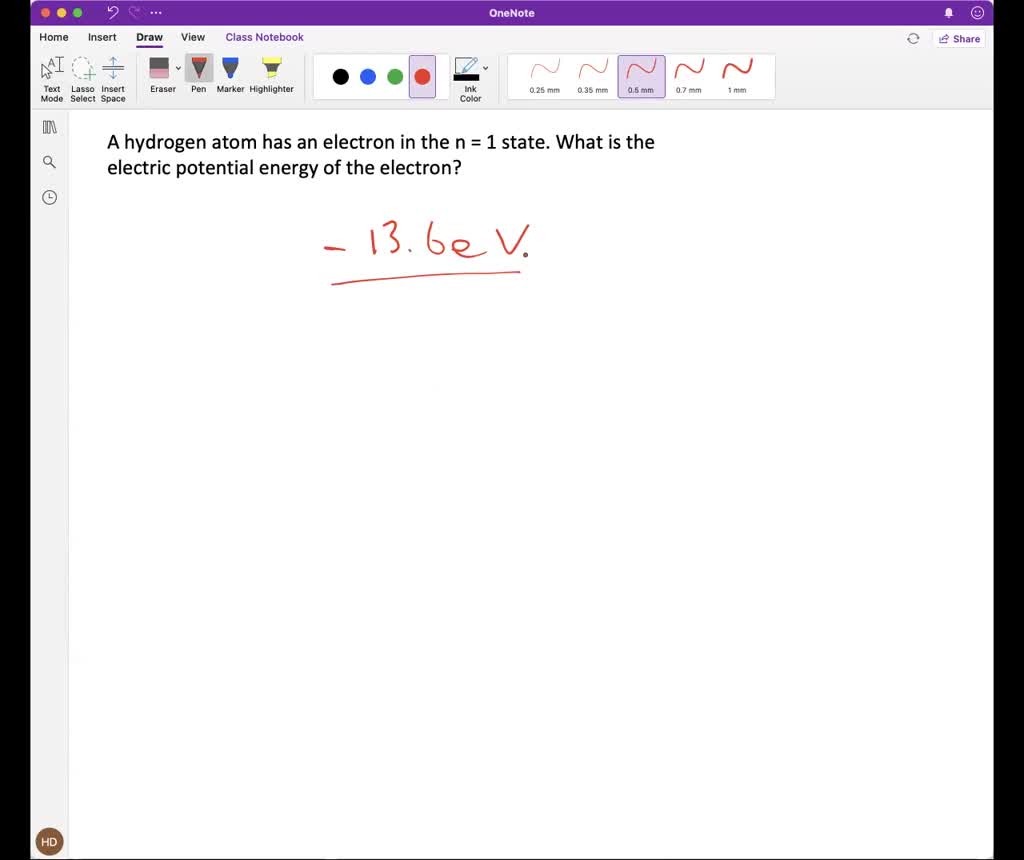Viewport: 1024px width, 860px height.
Task: Expand the more options ellipsis in title bar
Action: pyautogui.click(x=156, y=13)
